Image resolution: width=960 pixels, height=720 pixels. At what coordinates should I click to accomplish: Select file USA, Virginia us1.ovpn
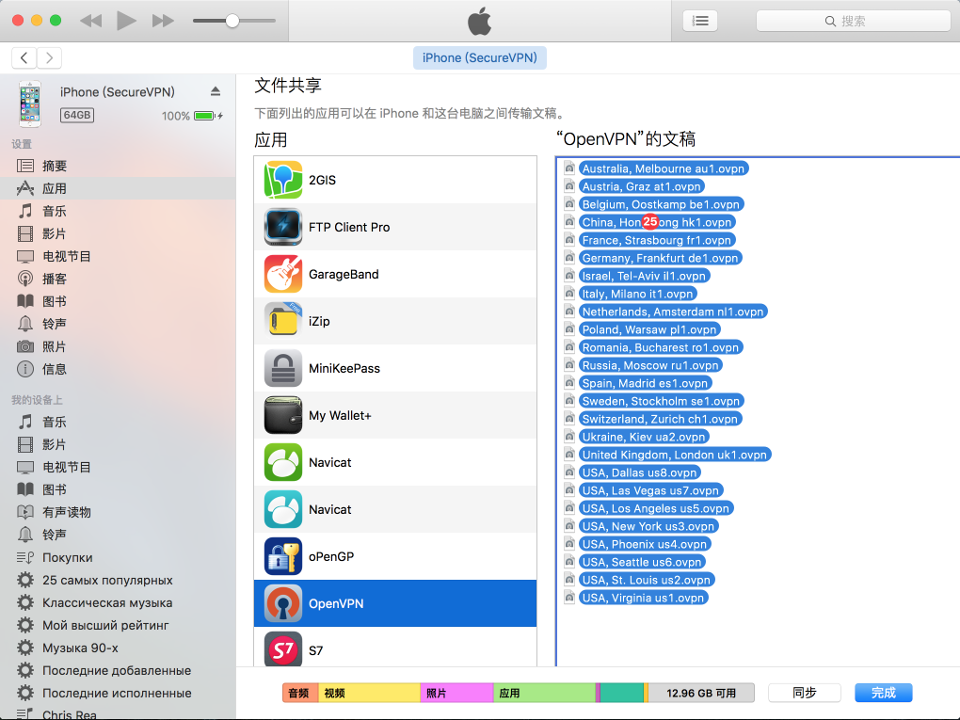pyautogui.click(x=643, y=598)
